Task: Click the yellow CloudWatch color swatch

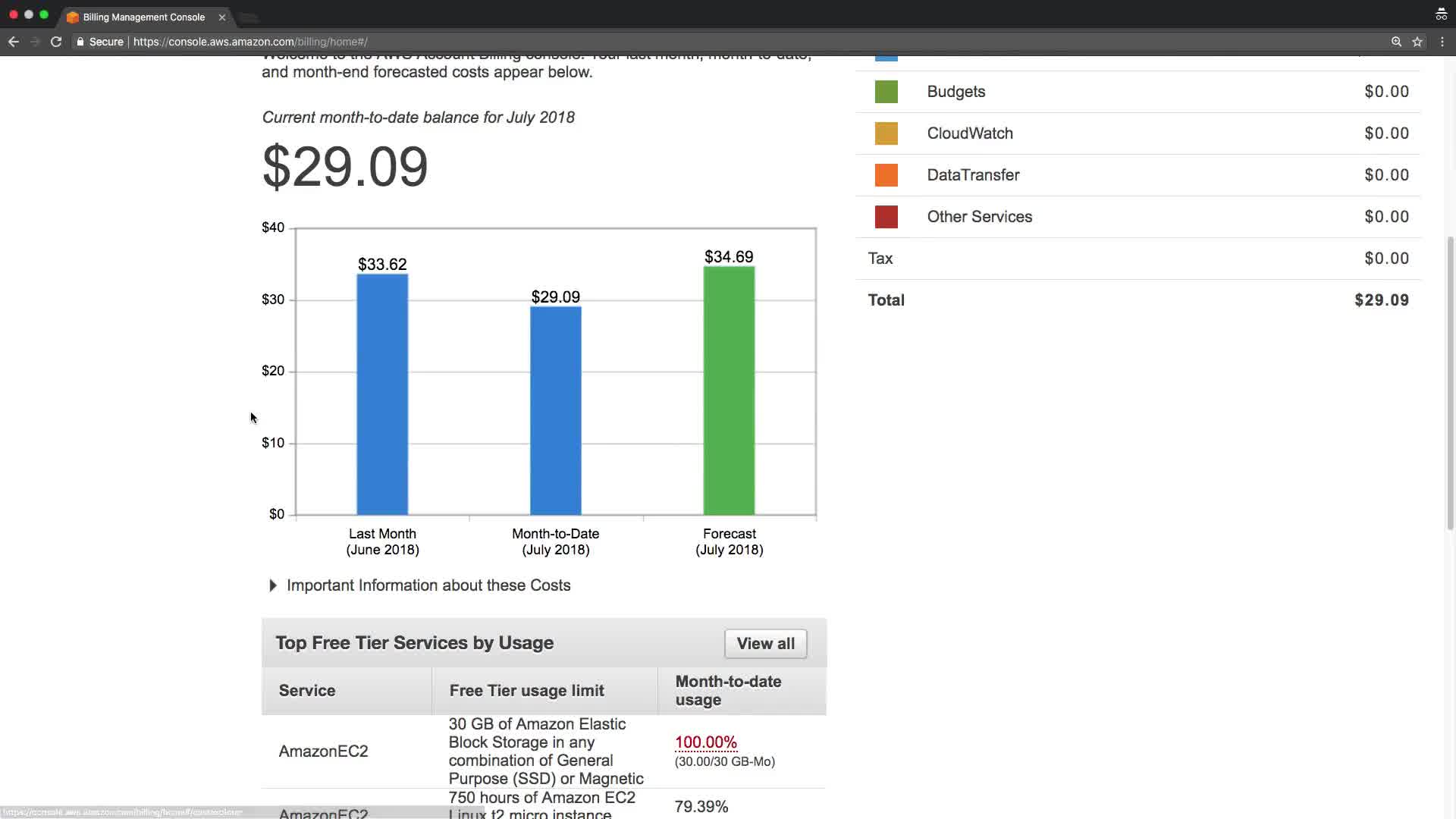Action: coord(886,133)
